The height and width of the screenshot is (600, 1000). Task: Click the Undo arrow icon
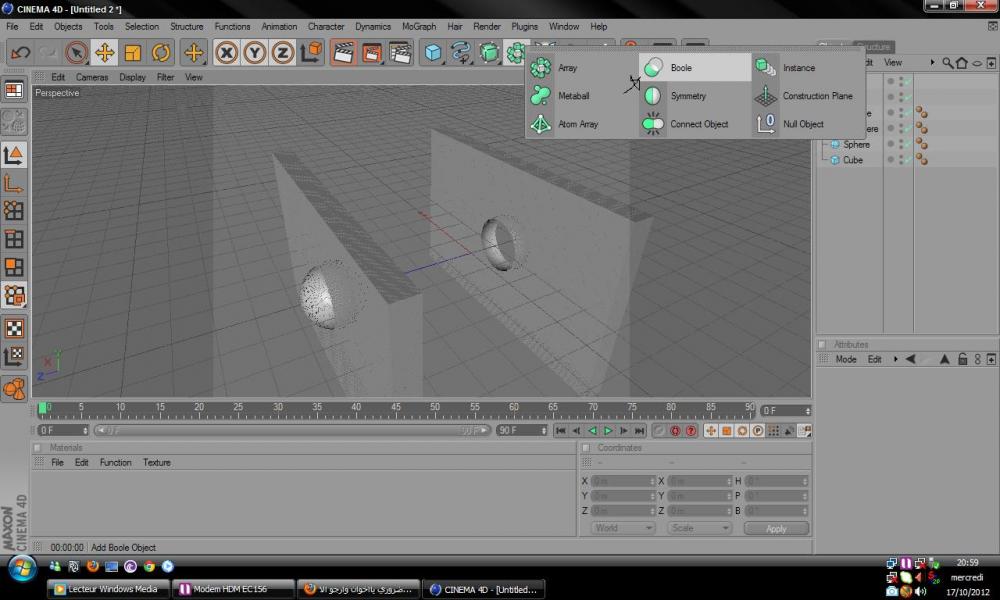pos(20,52)
